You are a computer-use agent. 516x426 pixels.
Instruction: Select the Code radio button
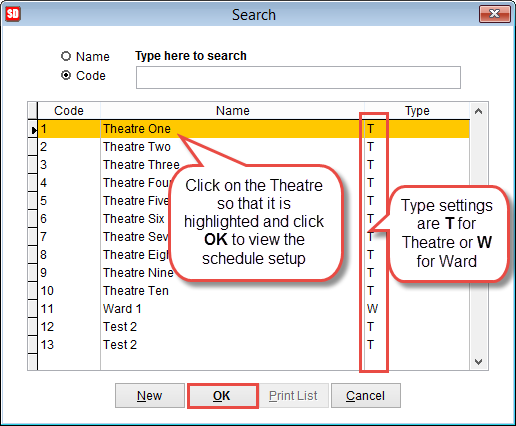click(66, 75)
